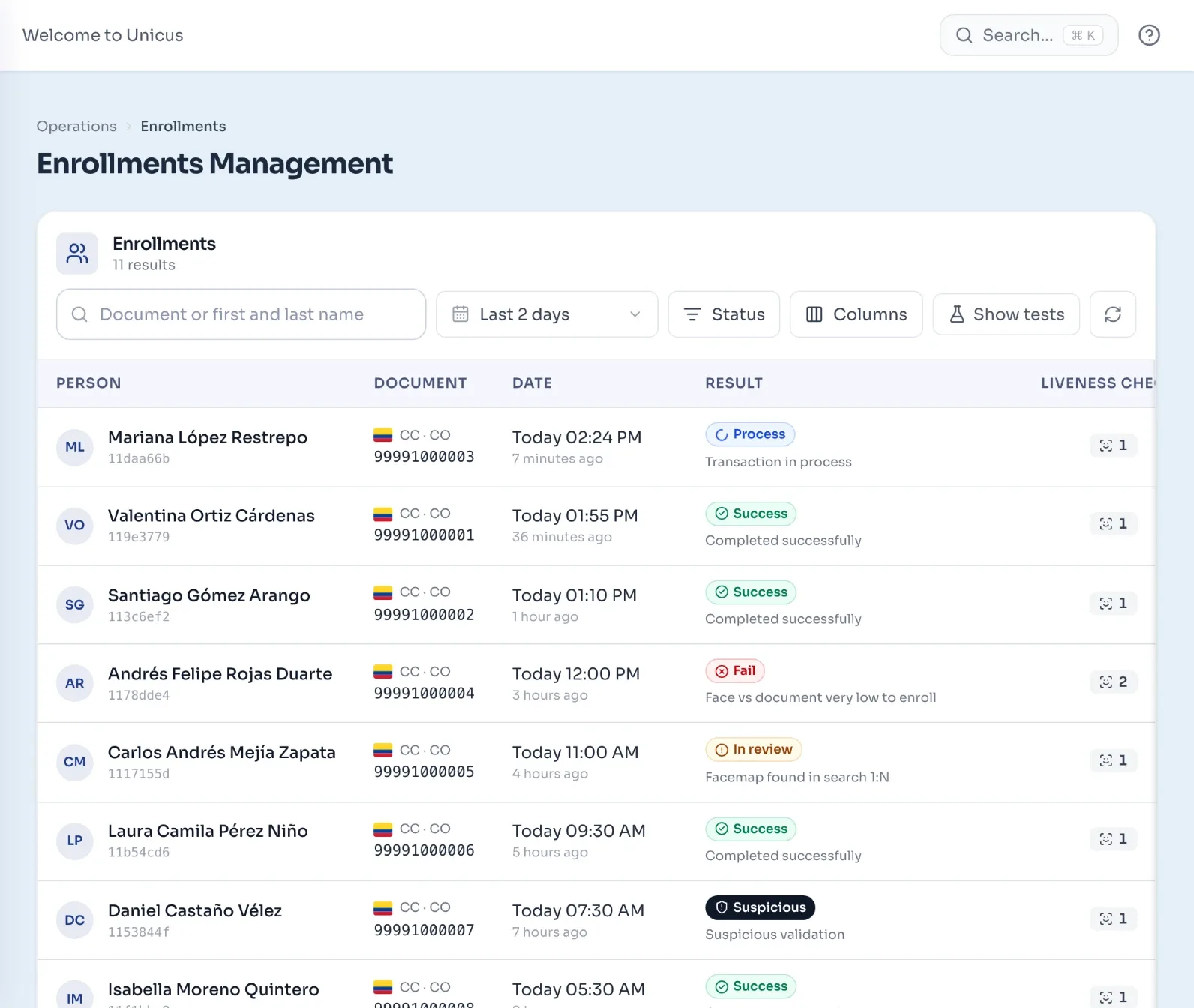
Task: Click the VO avatar for Valentina Ortiz Cárdenas
Action: point(75,526)
